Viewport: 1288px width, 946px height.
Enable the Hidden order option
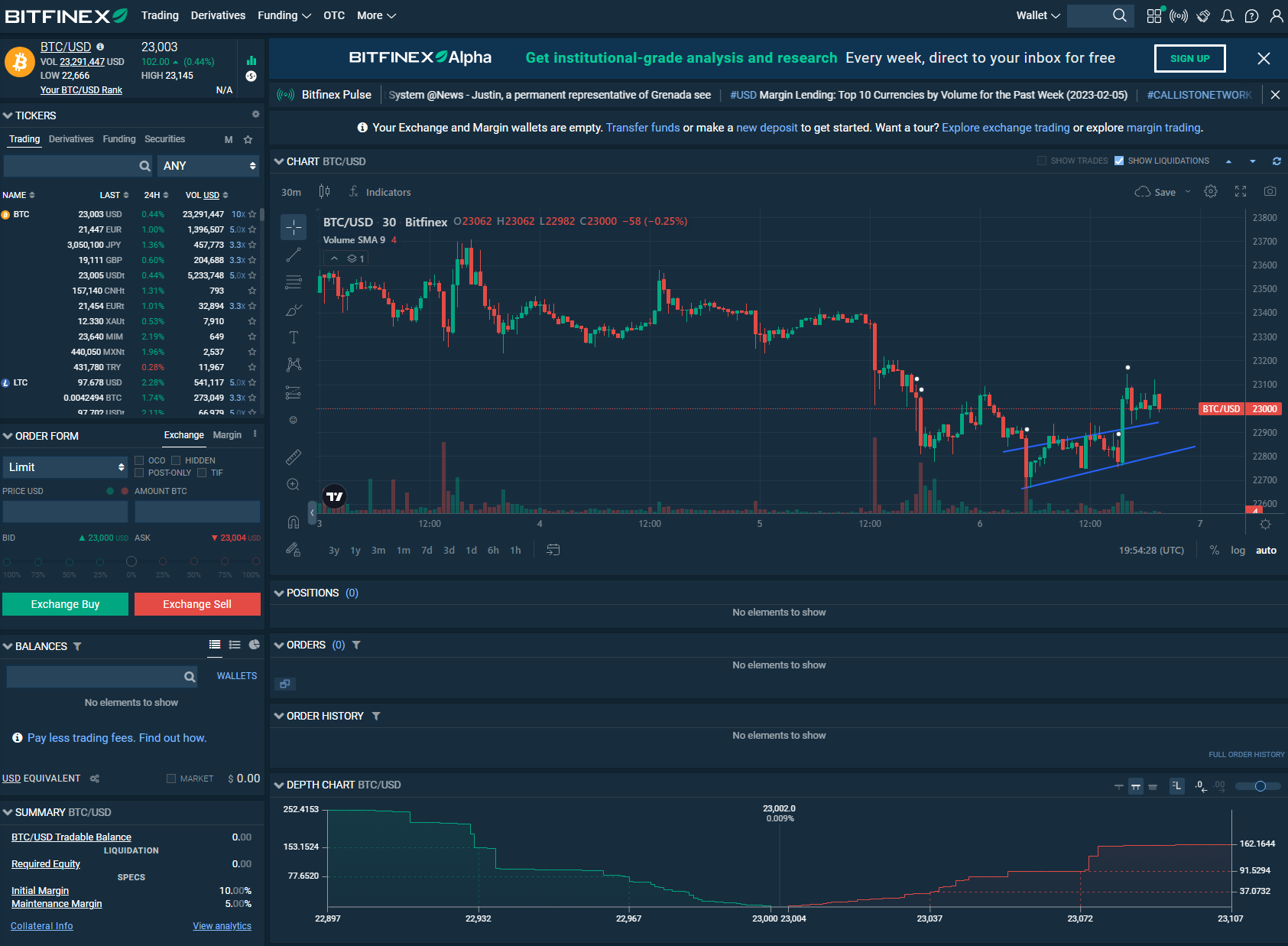point(176,460)
